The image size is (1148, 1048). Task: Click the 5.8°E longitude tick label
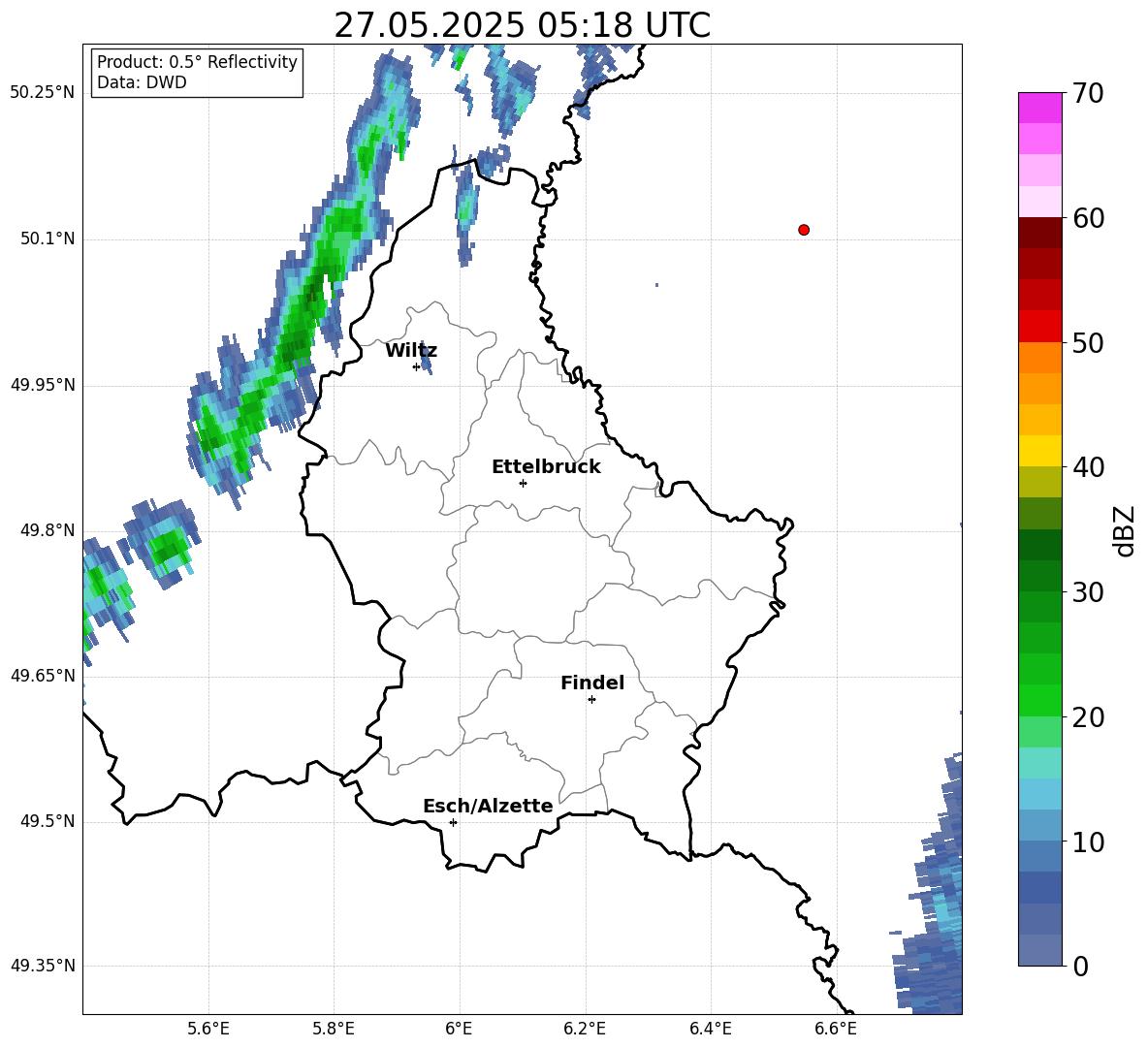click(x=334, y=1029)
